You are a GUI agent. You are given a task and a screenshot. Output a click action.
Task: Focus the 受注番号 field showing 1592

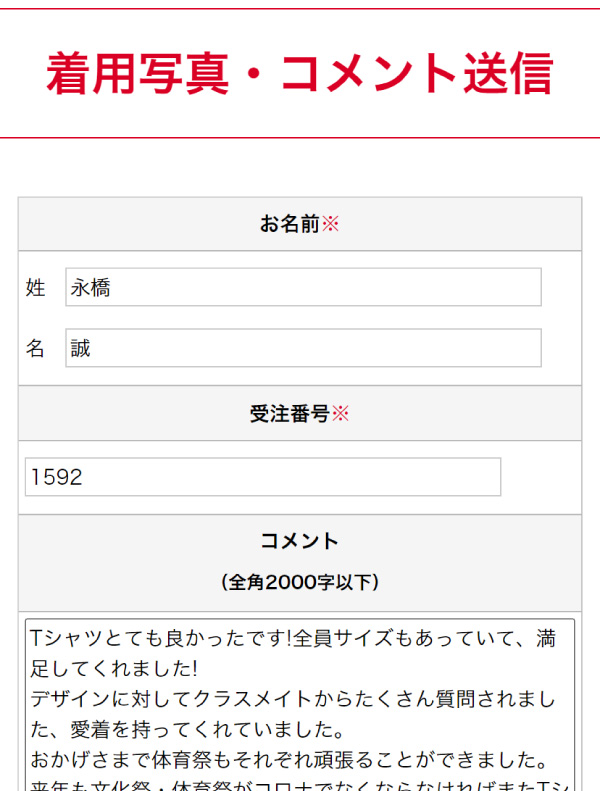(x=262, y=477)
